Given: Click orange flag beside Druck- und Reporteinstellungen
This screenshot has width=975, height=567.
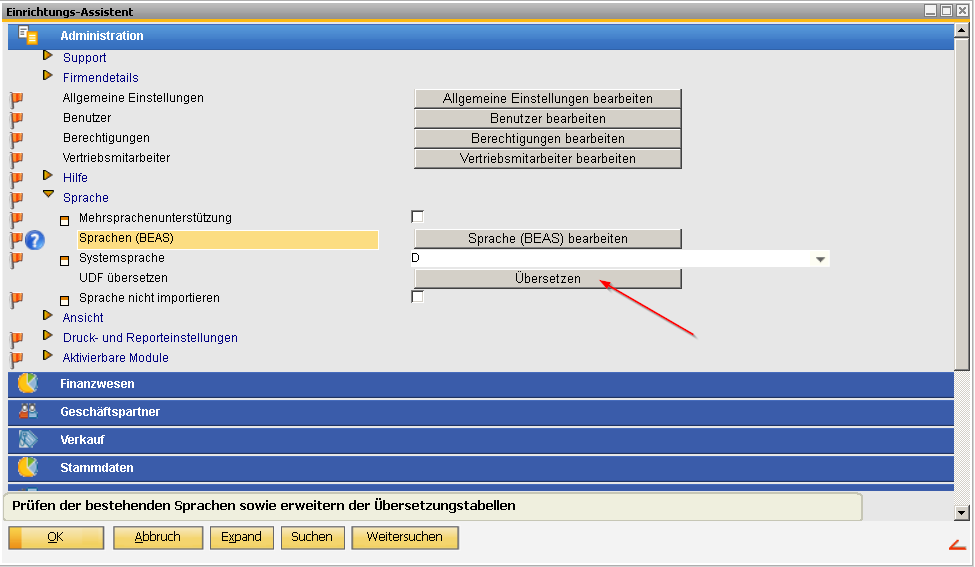Looking at the screenshot, I should pos(17,339).
